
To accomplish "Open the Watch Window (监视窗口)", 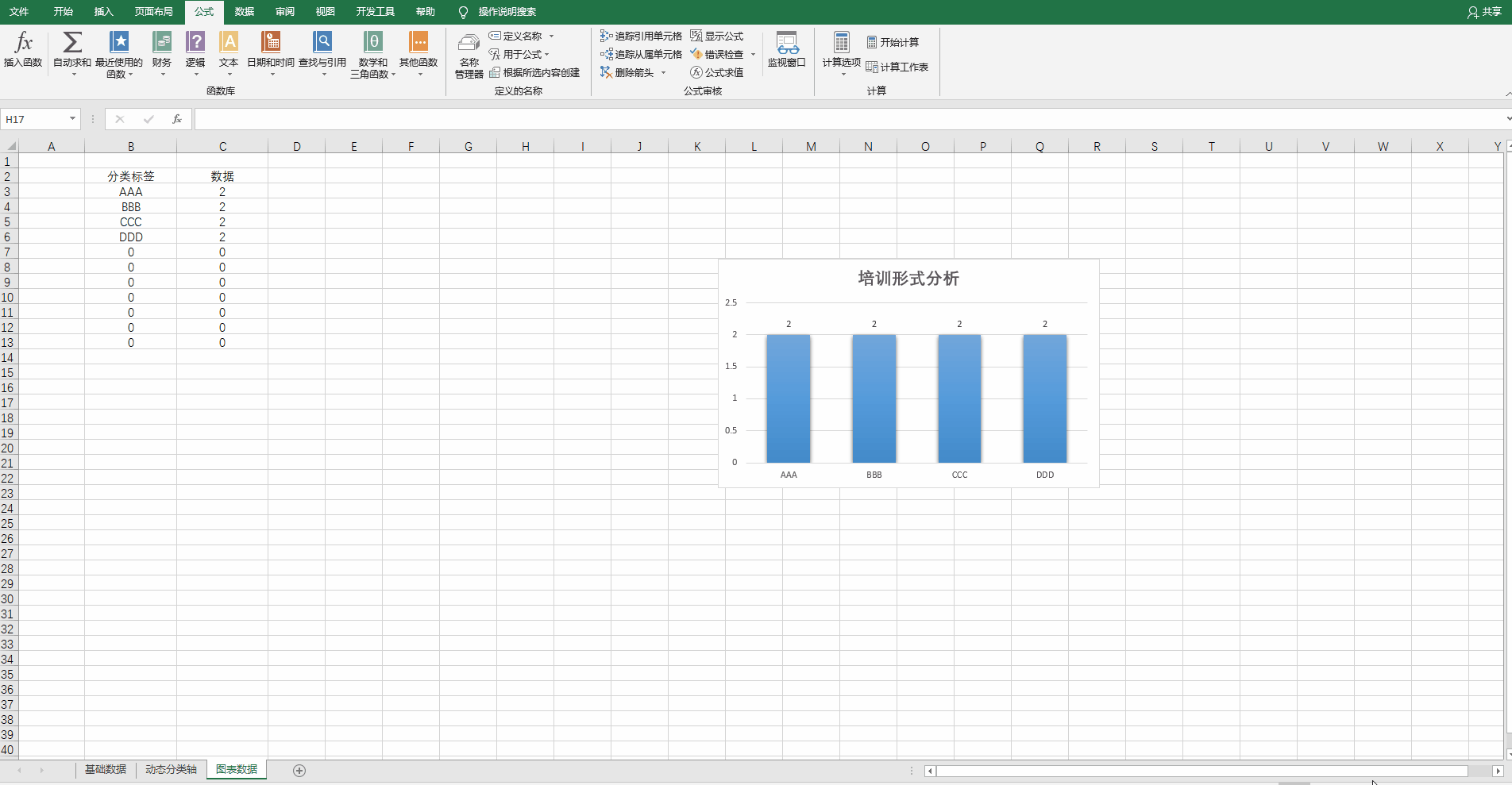I will pos(787,50).
